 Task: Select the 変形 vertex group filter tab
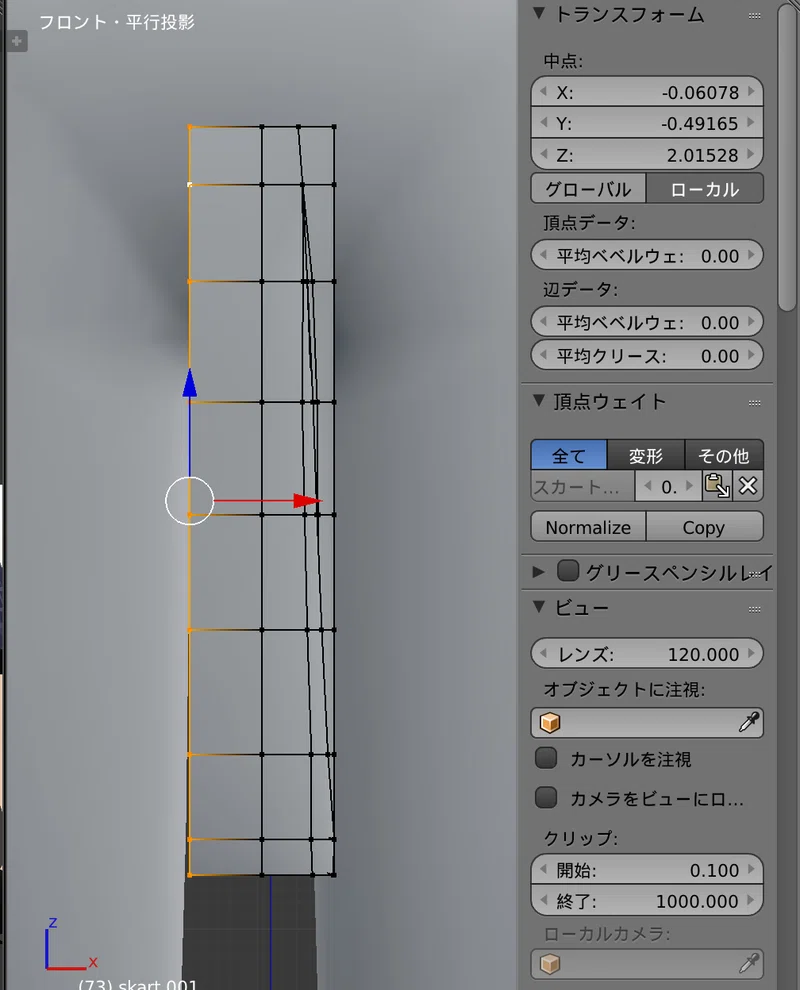coord(645,455)
